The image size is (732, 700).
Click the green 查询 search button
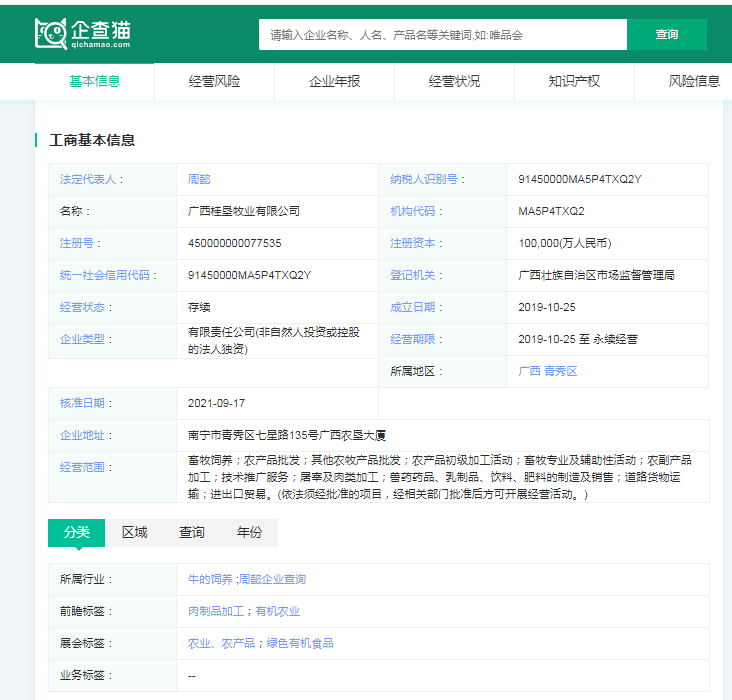(666, 35)
